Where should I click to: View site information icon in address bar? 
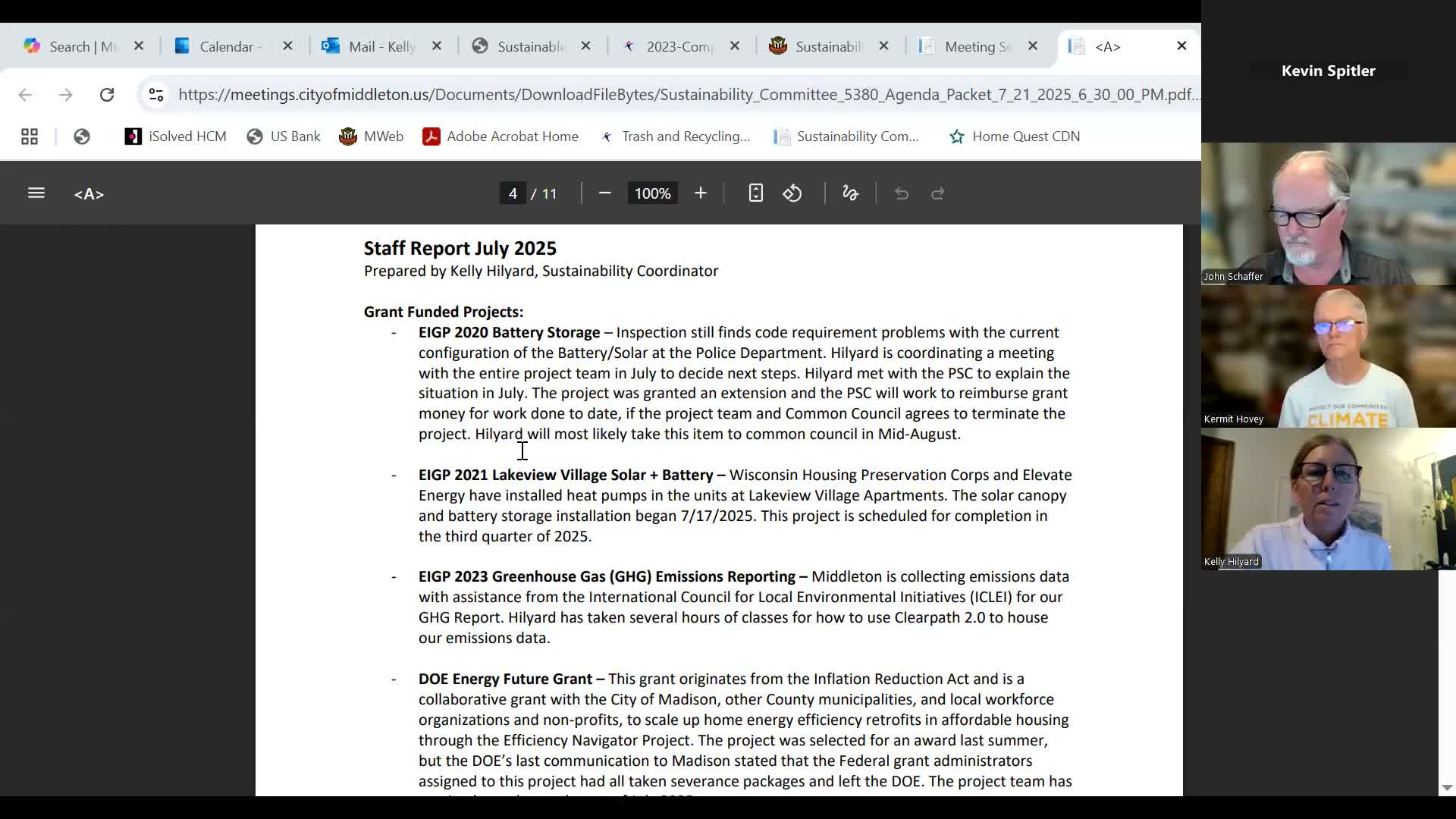156,95
